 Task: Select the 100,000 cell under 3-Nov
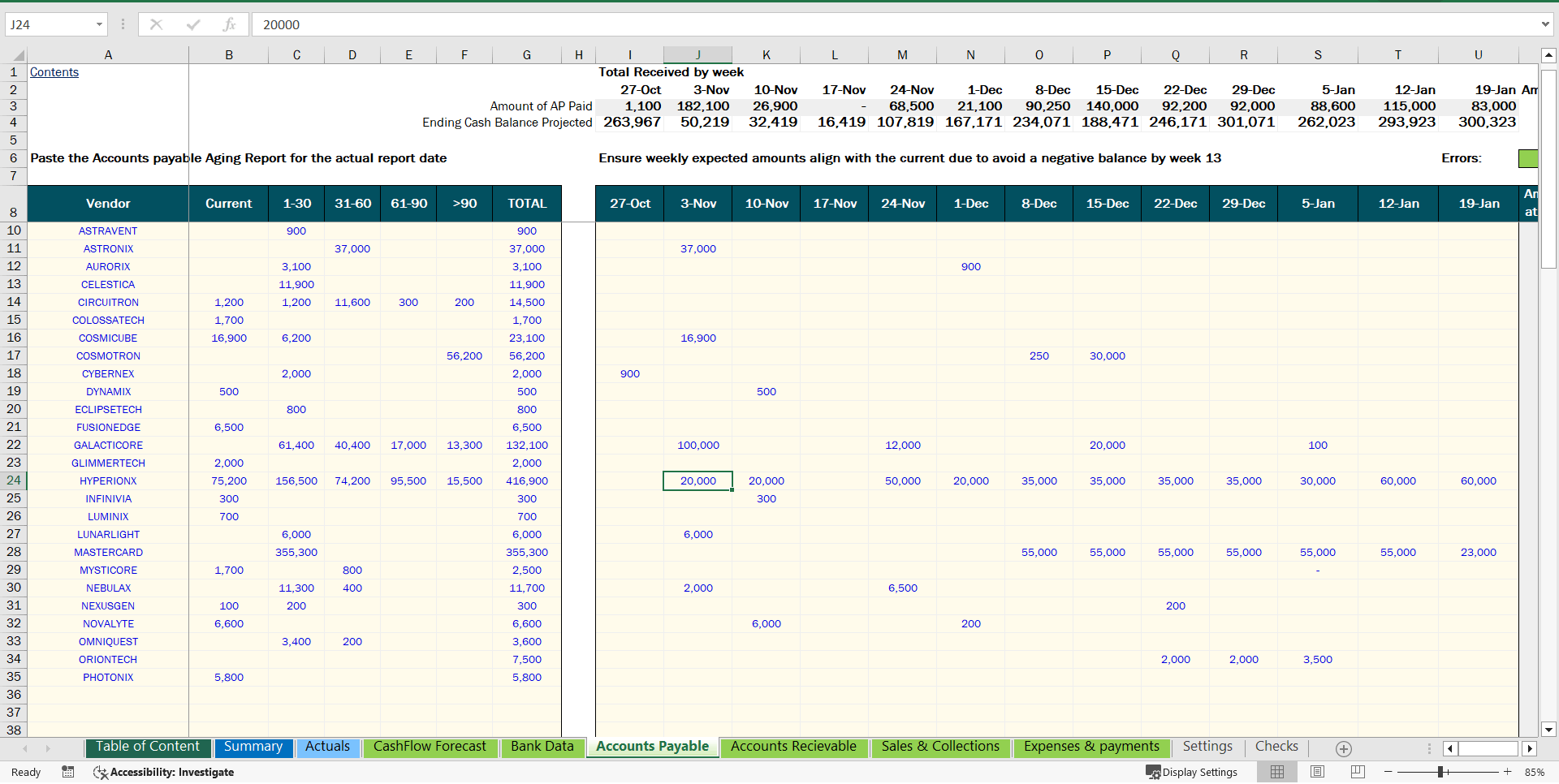[x=698, y=446]
